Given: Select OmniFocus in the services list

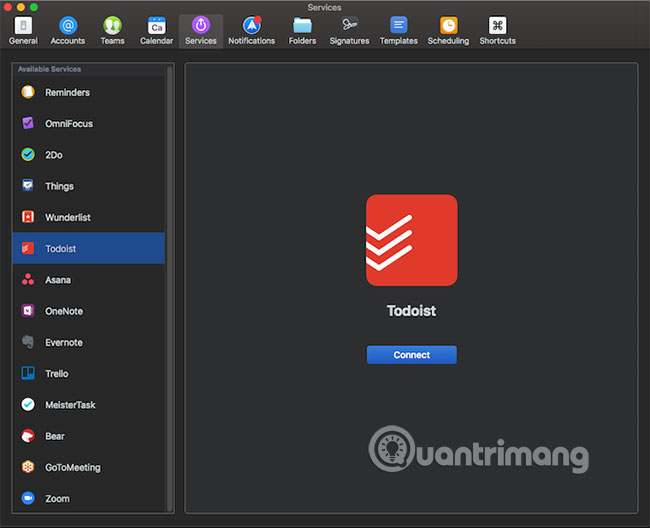Looking at the screenshot, I should (x=89, y=123).
